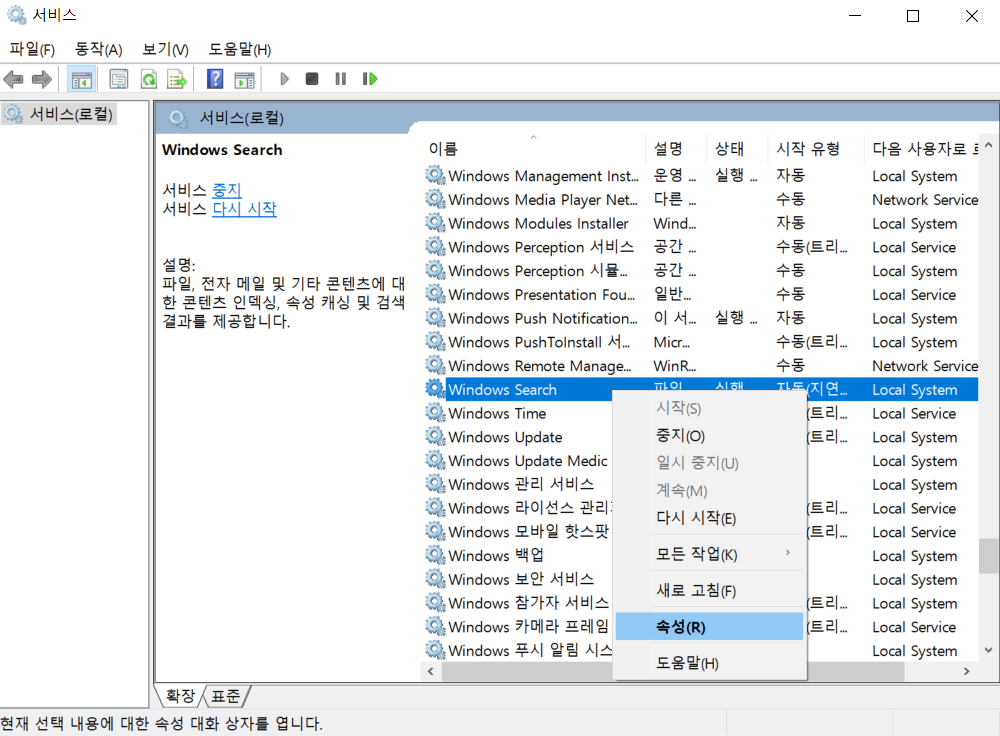The width and height of the screenshot is (1000, 736).
Task: Choose 속성(R) in the context menu
Action: [709, 626]
